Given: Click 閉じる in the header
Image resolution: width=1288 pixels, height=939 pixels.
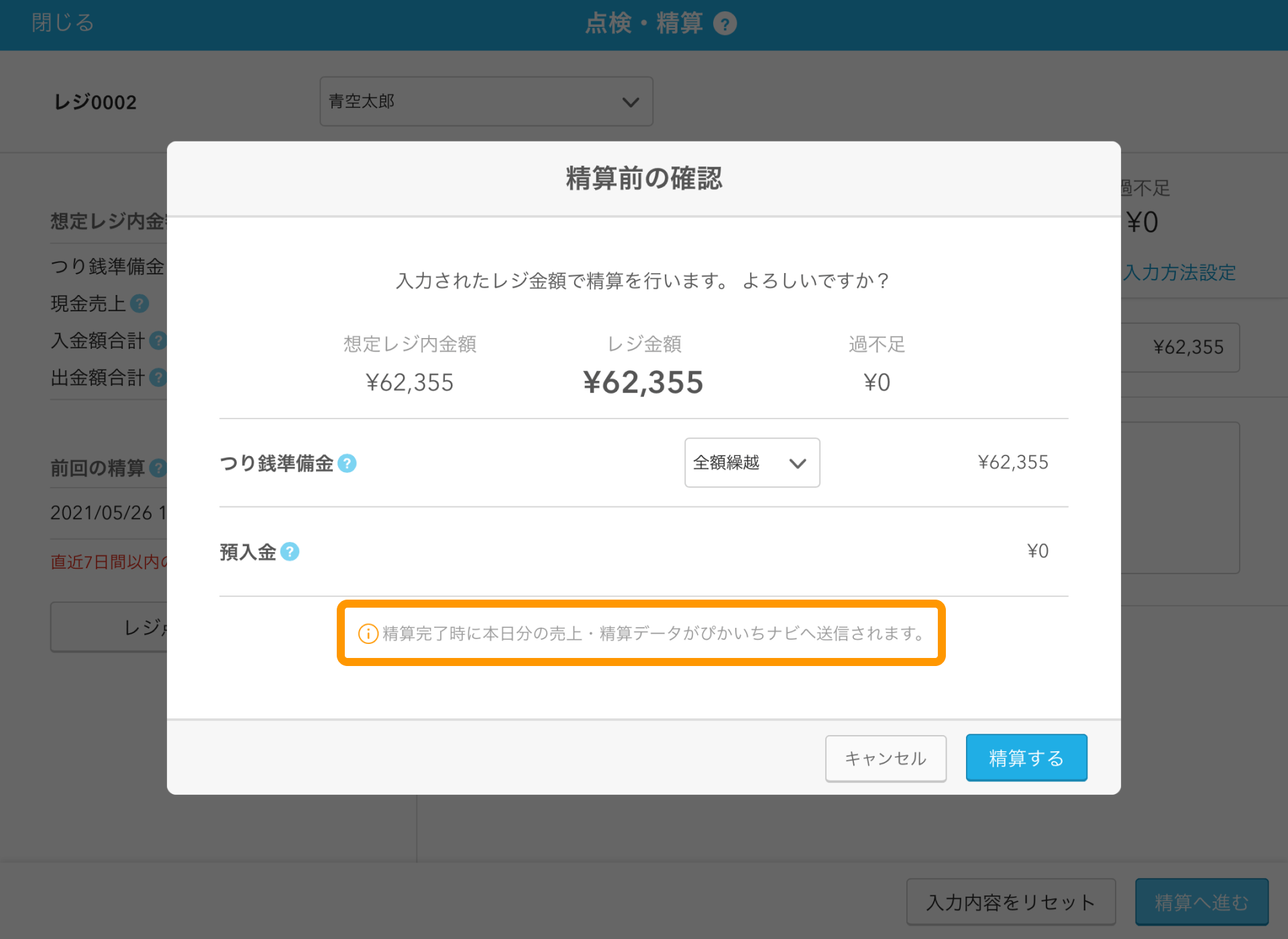Looking at the screenshot, I should click(x=63, y=23).
